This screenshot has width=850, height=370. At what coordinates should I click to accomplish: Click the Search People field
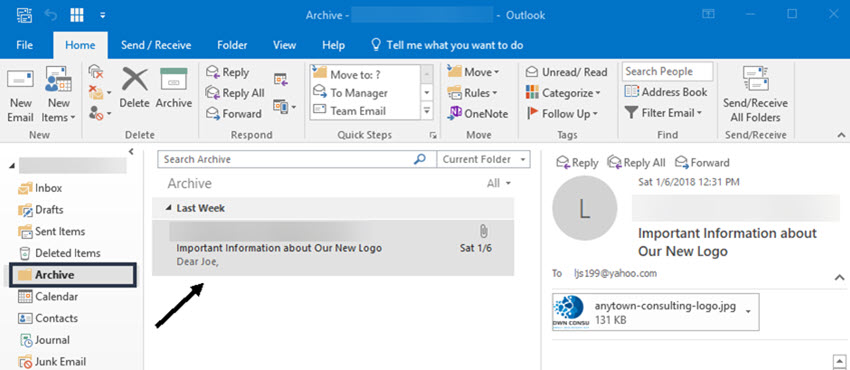[x=667, y=72]
